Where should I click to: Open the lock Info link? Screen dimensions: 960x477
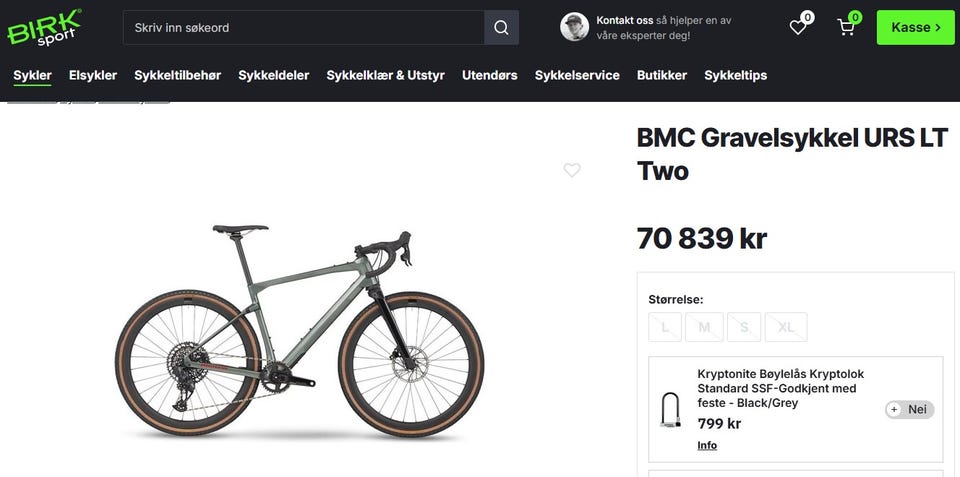pyautogui.click(x=707, y=445)
